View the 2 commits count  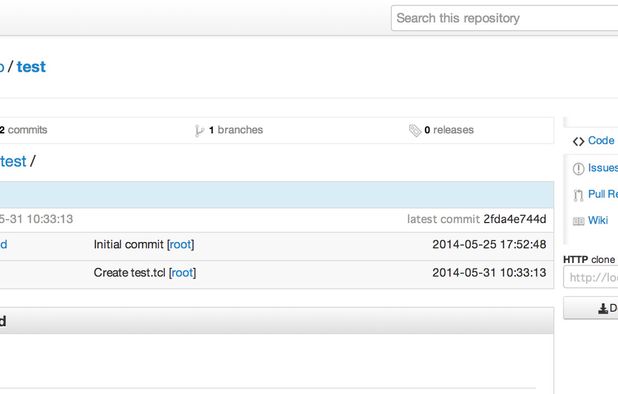pyautogui.click(x=24, y=130)
